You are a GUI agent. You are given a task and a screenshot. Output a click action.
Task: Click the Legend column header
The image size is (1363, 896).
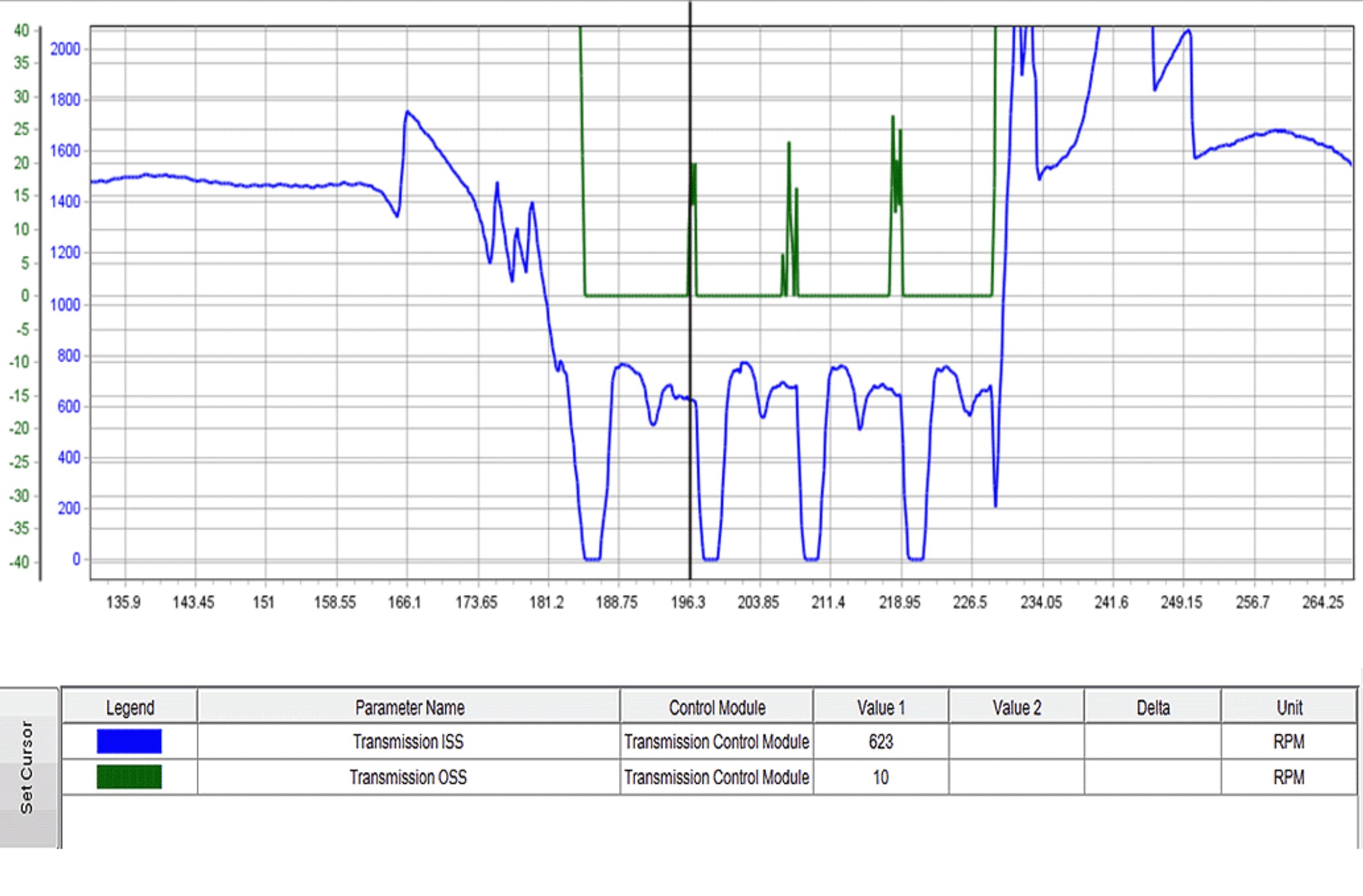[x=130, y=707]
